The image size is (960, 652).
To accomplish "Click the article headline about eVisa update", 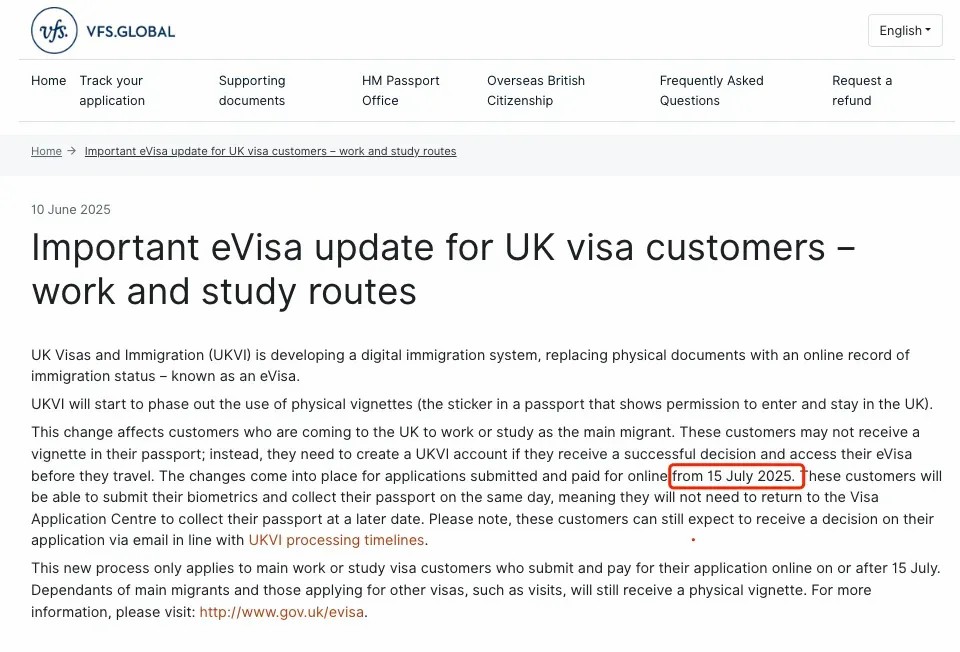I will pyautogui.click(x=443, y=269).
